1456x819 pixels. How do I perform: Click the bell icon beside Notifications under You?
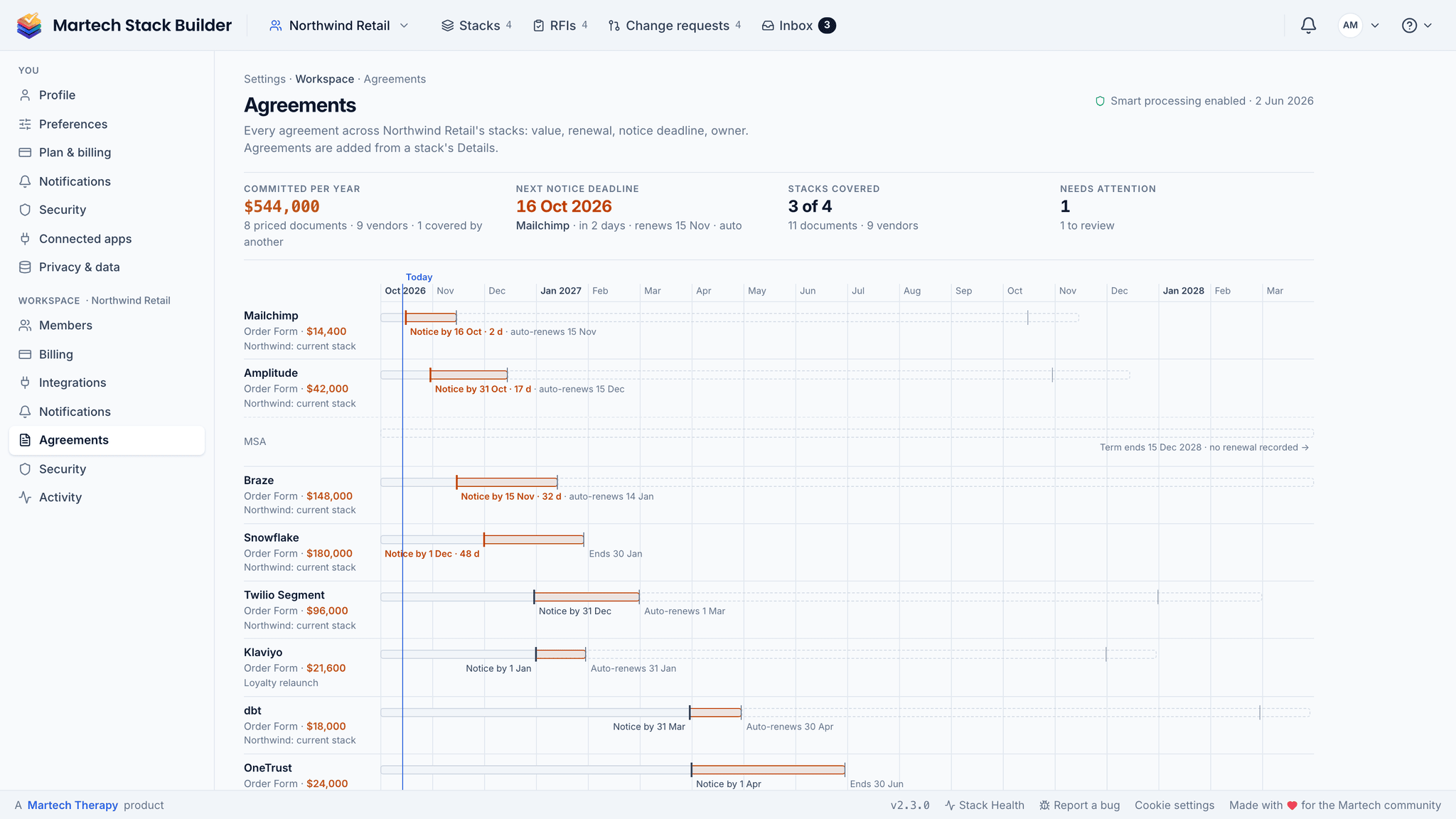point(25,181)
